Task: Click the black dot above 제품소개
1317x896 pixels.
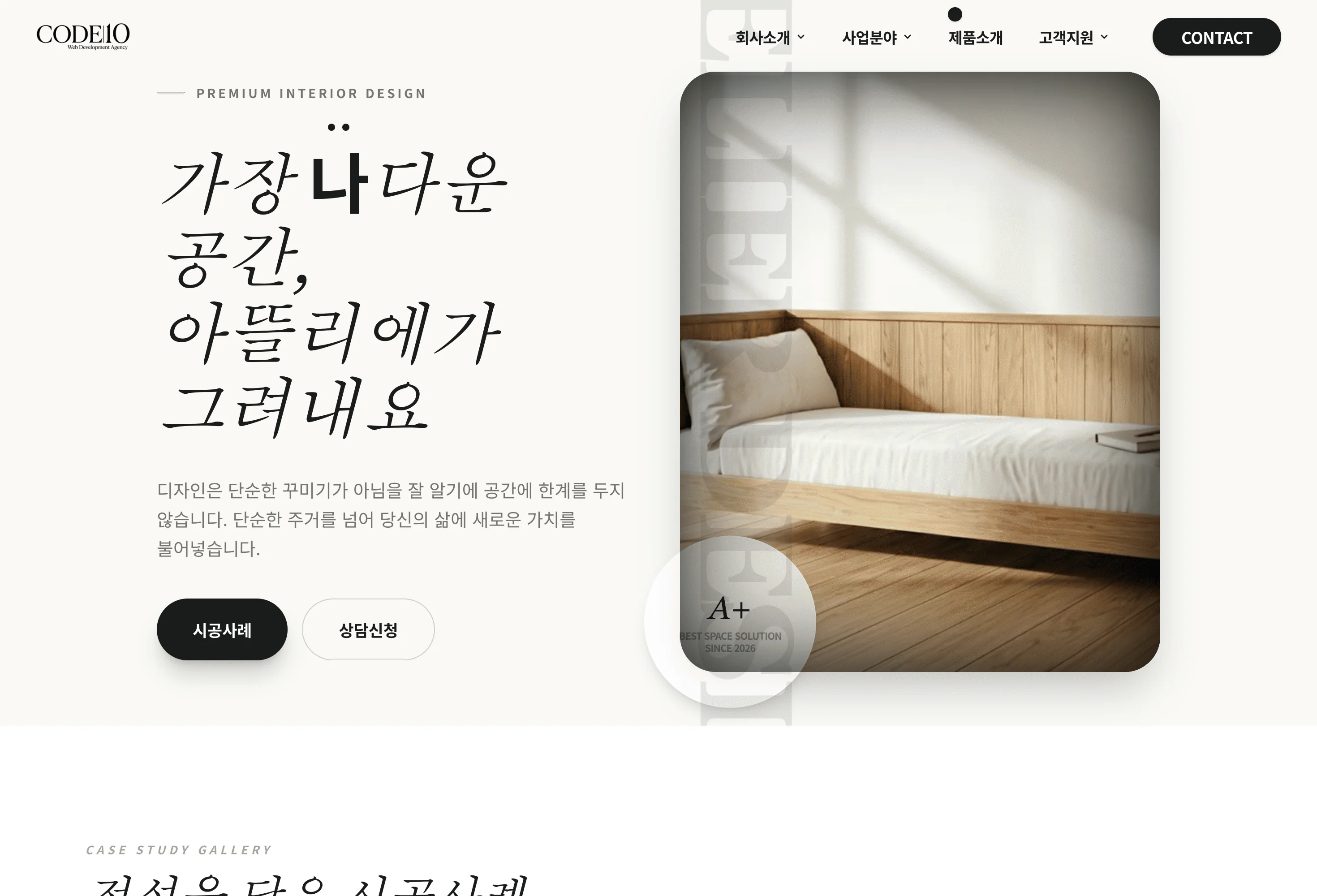Action: [x=955, y=14]
